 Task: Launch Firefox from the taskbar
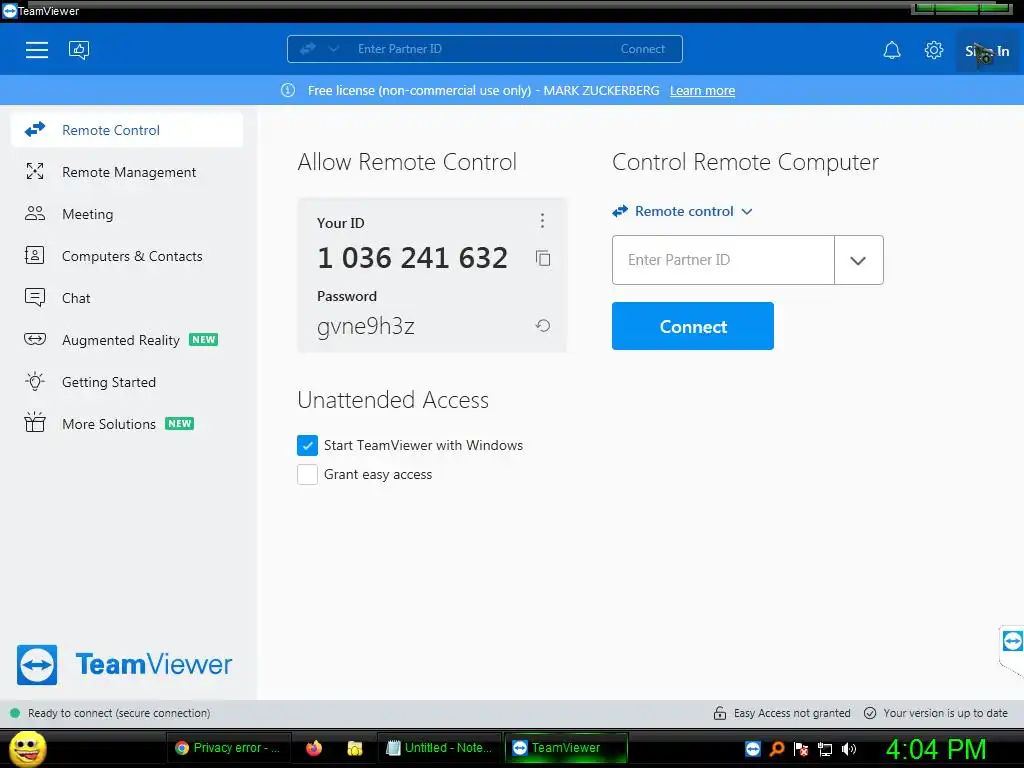(314, 748)
